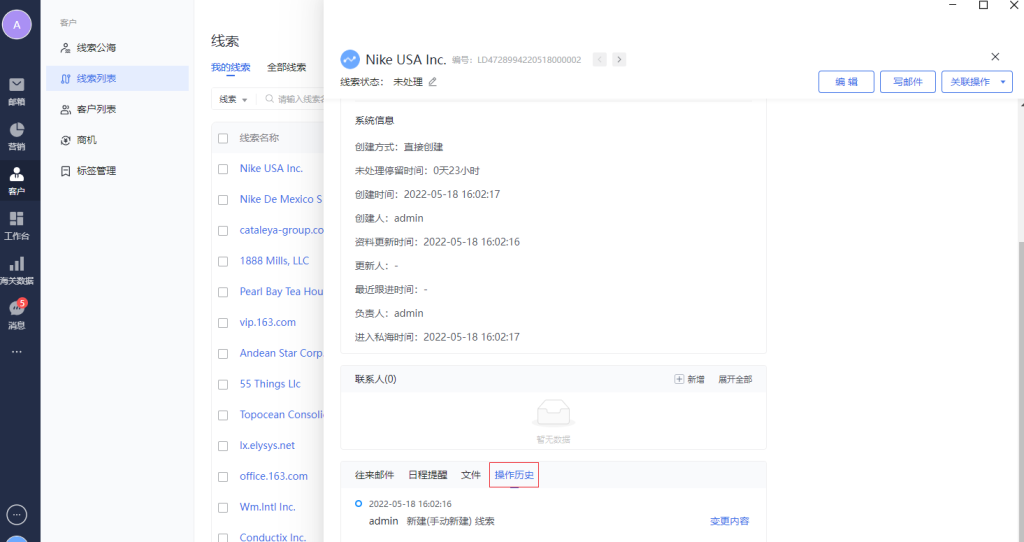Image resolution: width=1024 pixels, height=542 pixels.
Task: Check the 1888 Mills, LLC row checkbox
Action: (223, 261)
